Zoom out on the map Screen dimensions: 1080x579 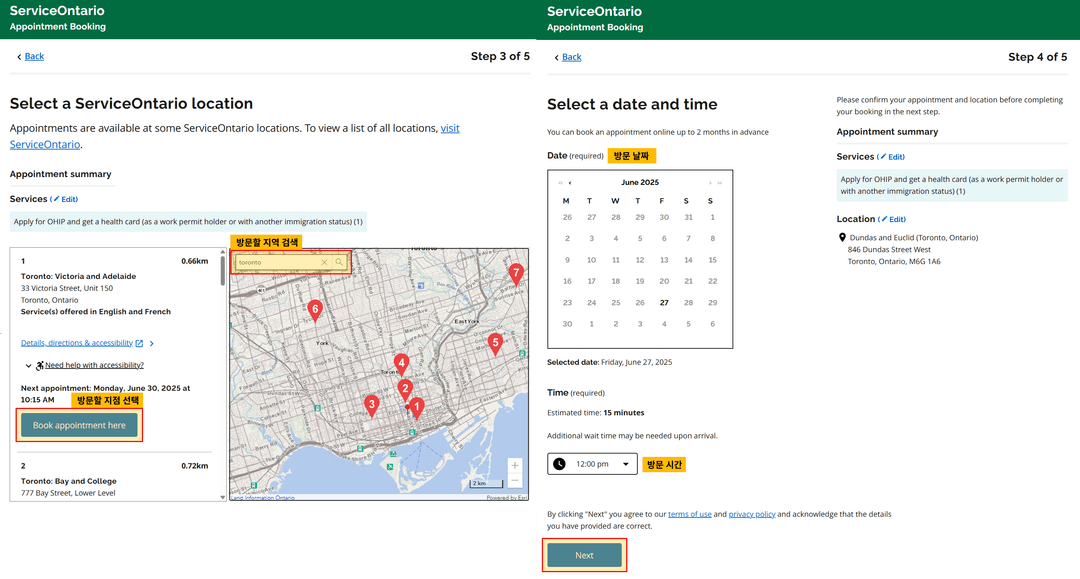click(514, 480)
